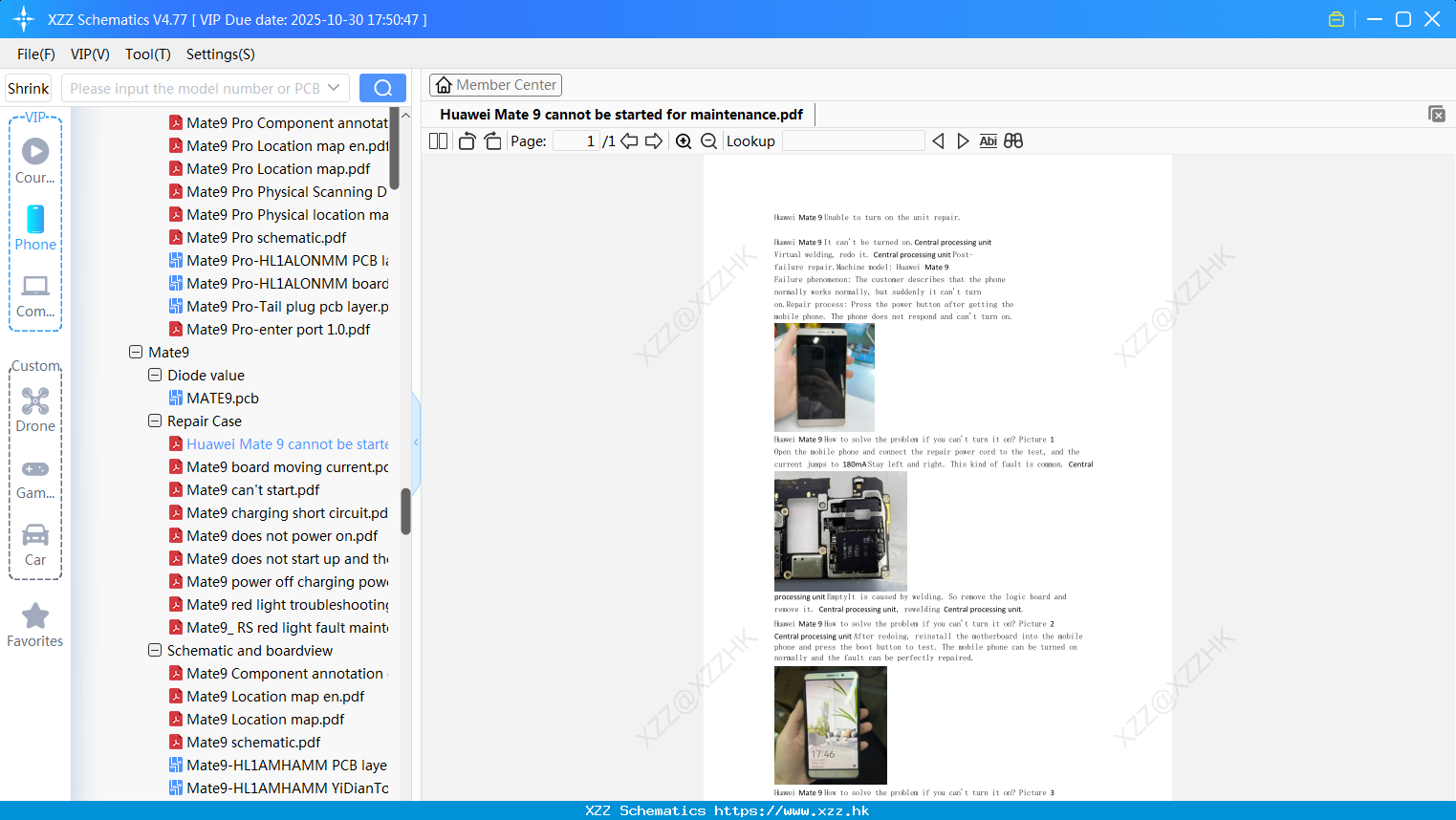Collapse the side panel with splitter arrow
Viewport: 1456px width, 820px height.
416,442
